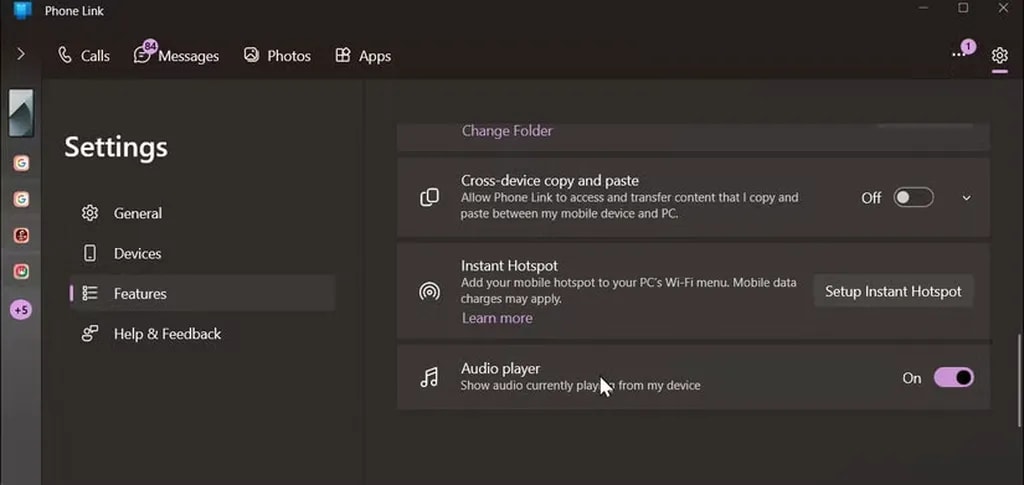Click the Audio player title
Viewport: 1024px width, 485px height.
(500, 368)
